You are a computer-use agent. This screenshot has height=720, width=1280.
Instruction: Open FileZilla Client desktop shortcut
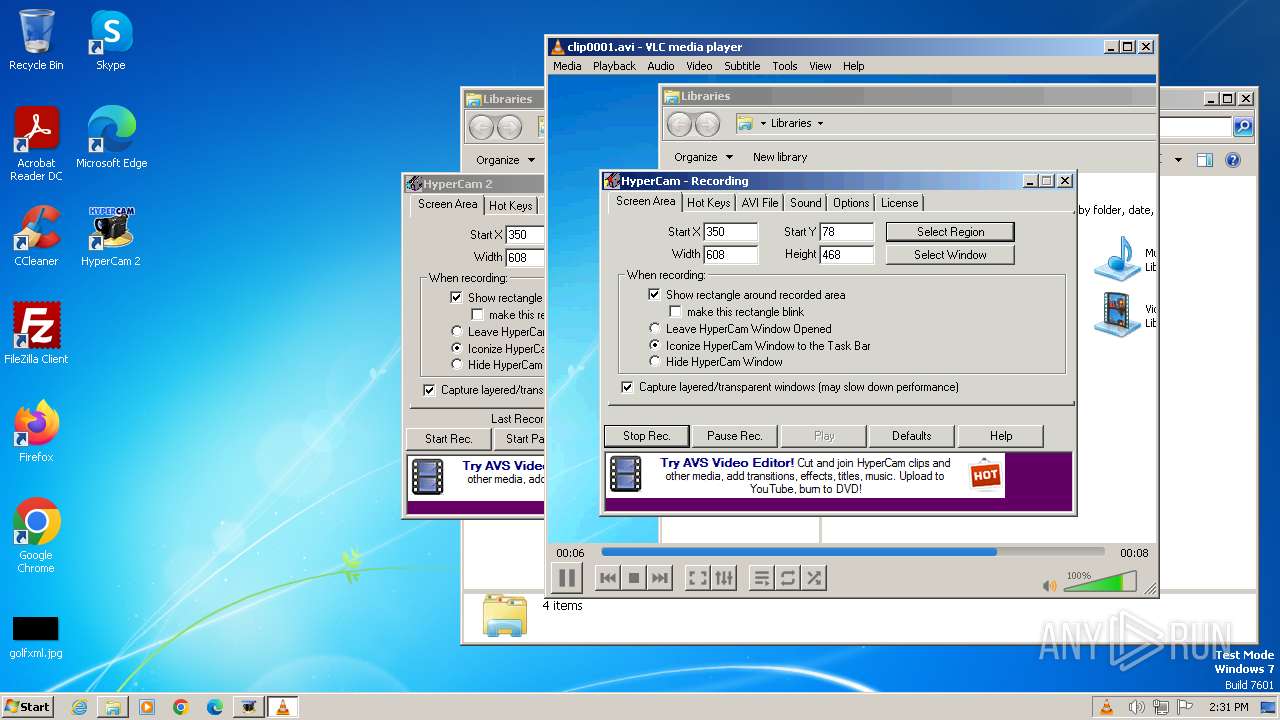[x=36, y=333]
